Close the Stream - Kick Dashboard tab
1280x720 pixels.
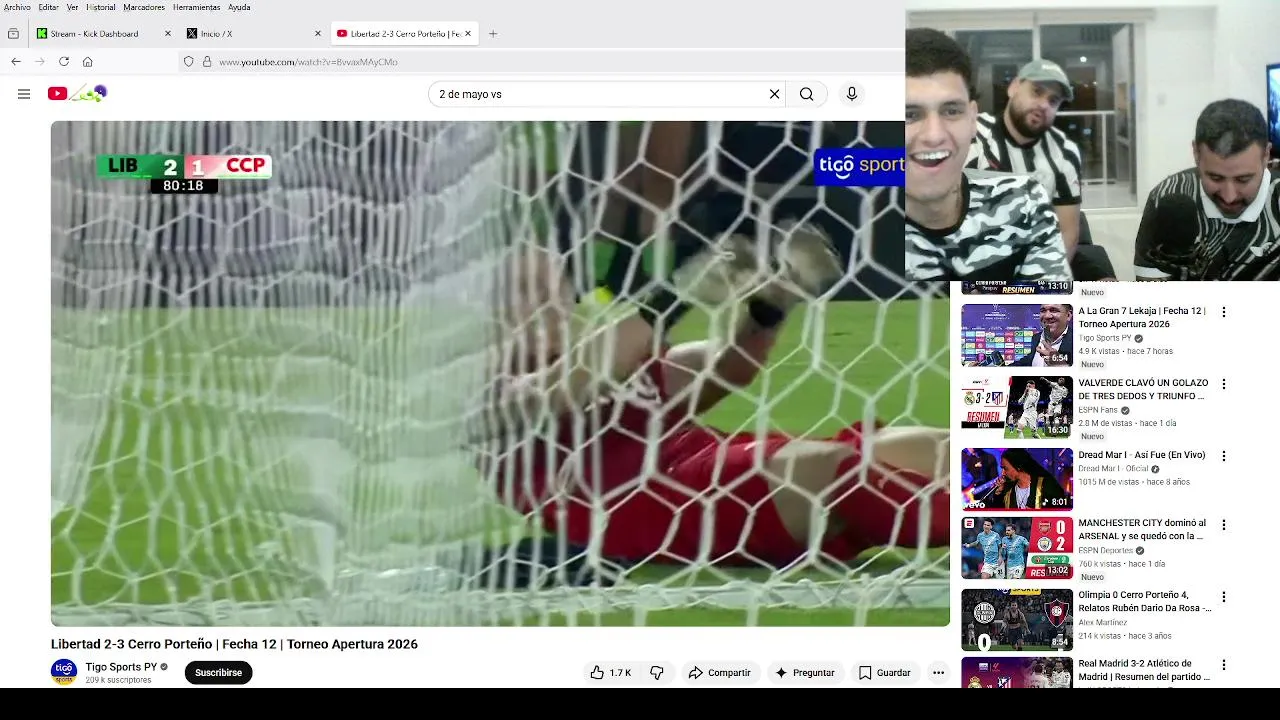tap(168, 34)
